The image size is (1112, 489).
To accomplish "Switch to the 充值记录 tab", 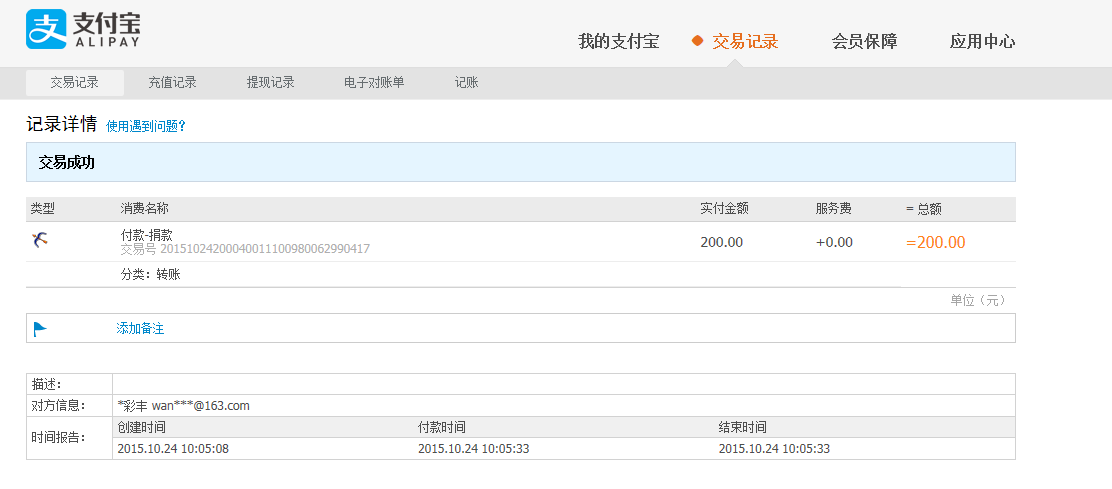I will coord(172,83).
